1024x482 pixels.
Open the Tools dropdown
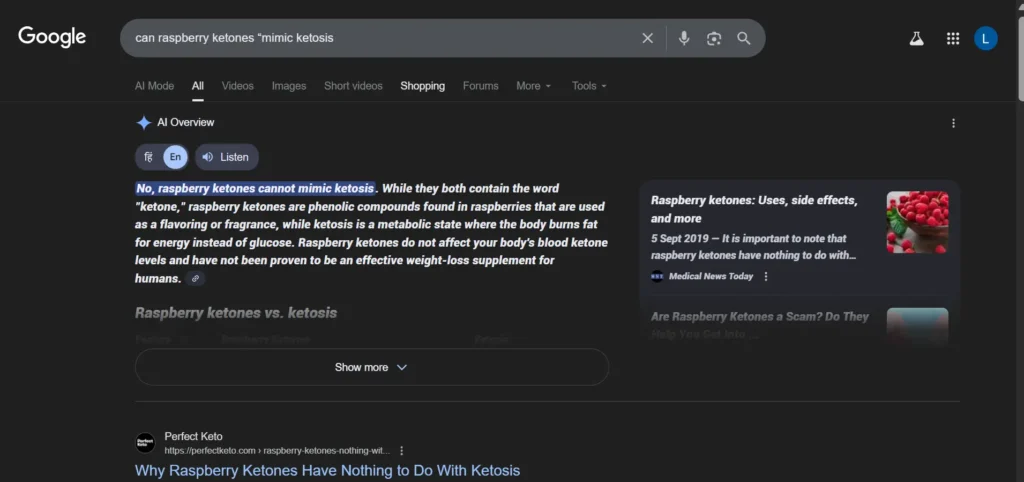pos(588,86)
